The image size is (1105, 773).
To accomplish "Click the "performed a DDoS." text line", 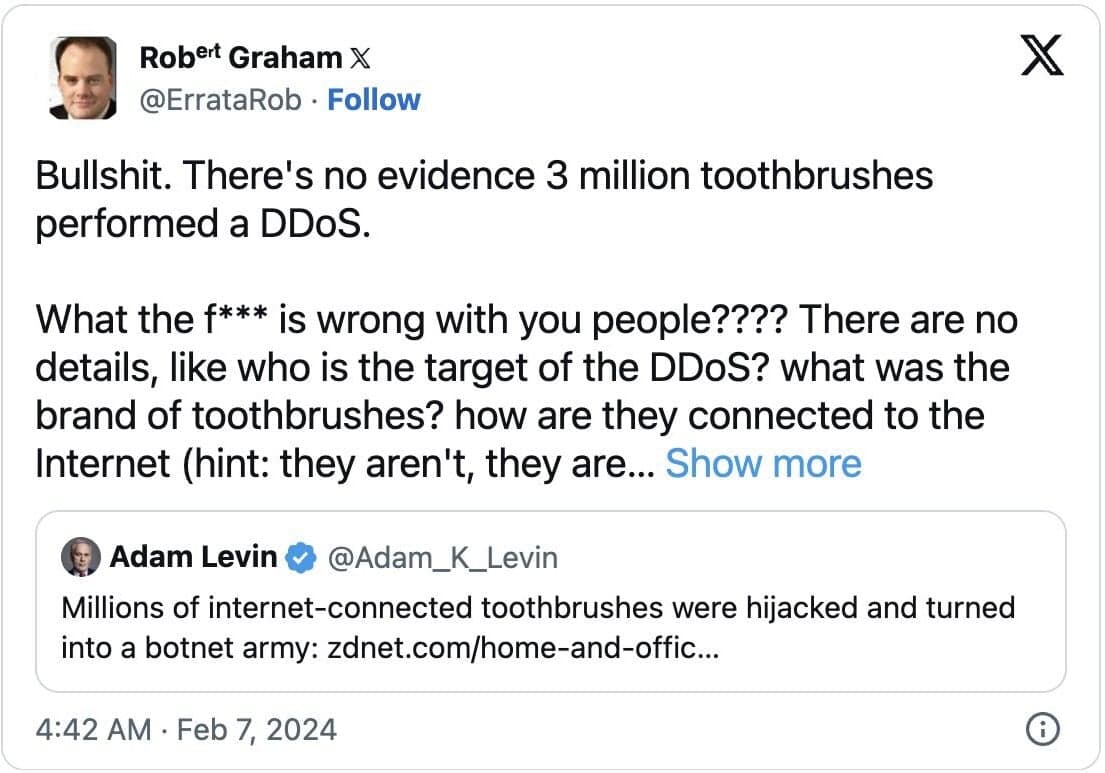I will [204, 223].
